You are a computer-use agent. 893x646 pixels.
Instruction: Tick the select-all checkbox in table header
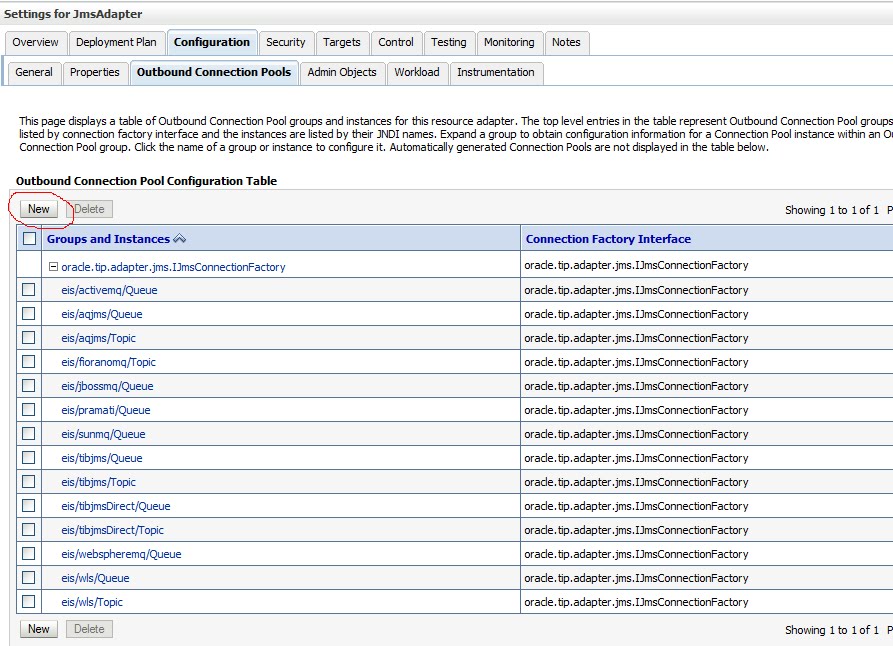coord(29,238)
